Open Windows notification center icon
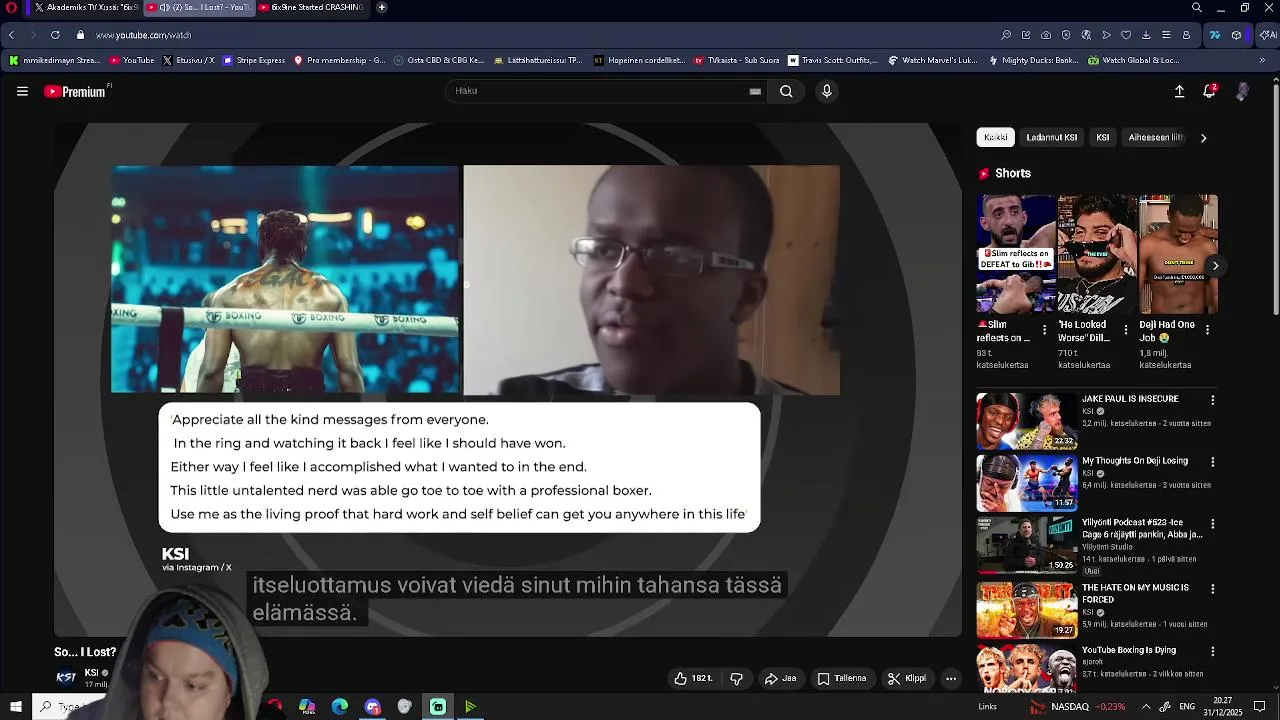1280x720 pixels. [1260, 707]
